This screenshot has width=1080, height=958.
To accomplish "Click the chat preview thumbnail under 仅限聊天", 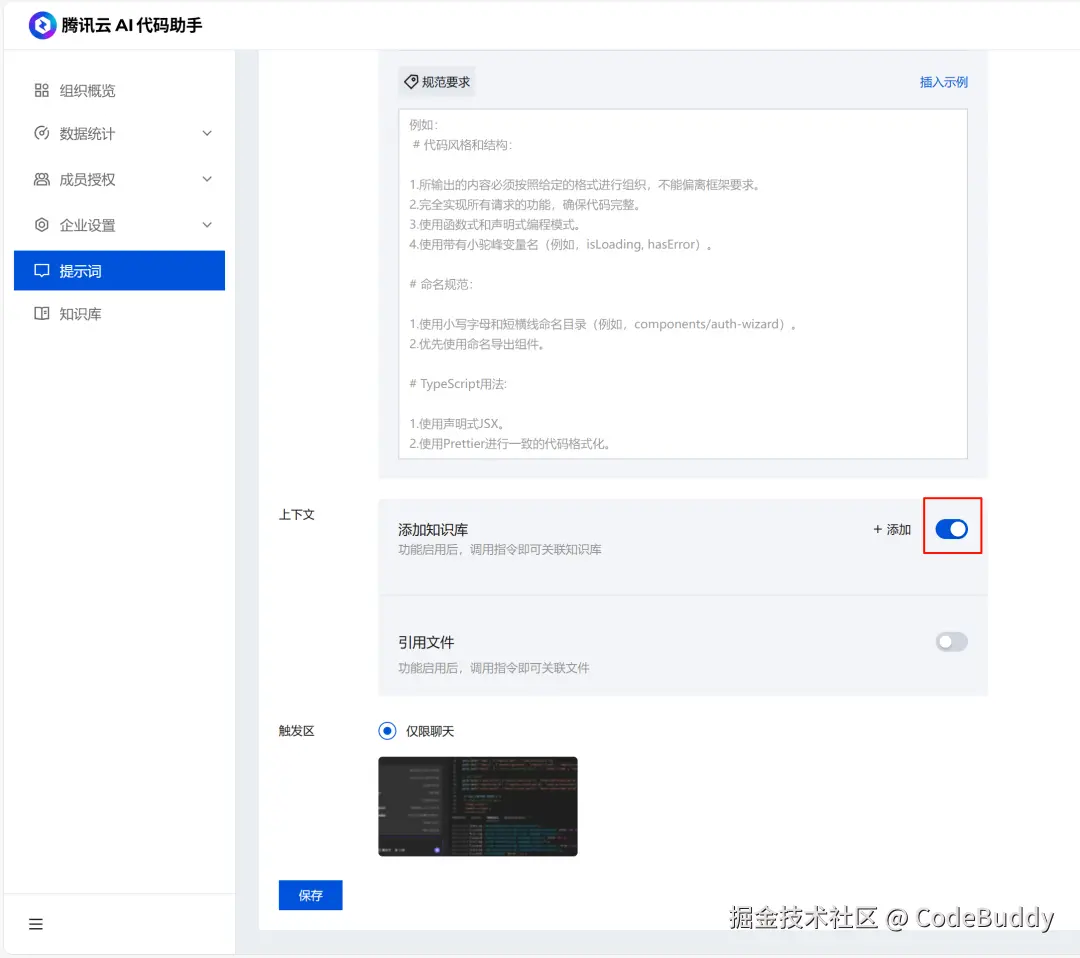I will (477, 806).
